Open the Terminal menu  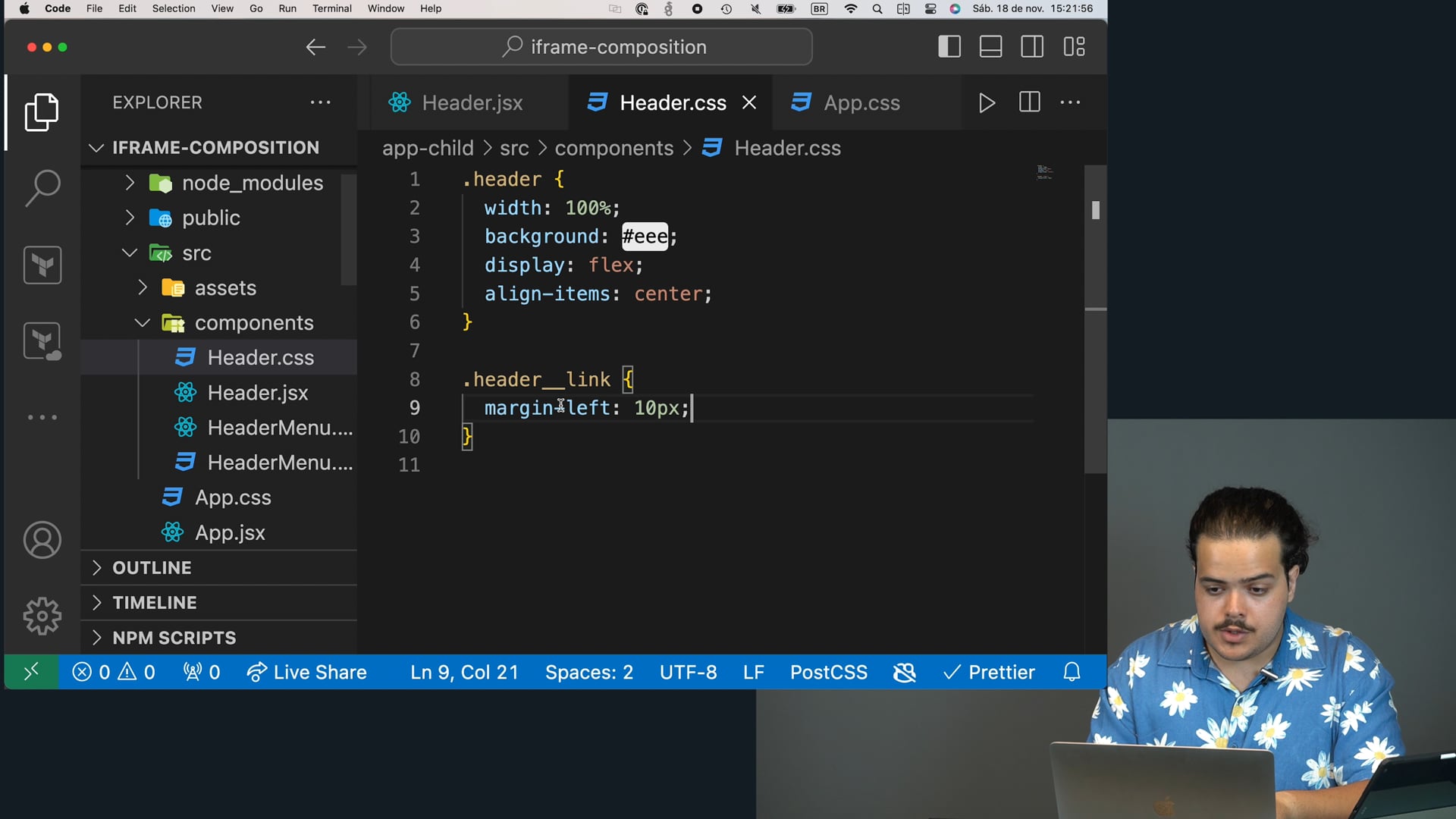(x=331, y=8)
